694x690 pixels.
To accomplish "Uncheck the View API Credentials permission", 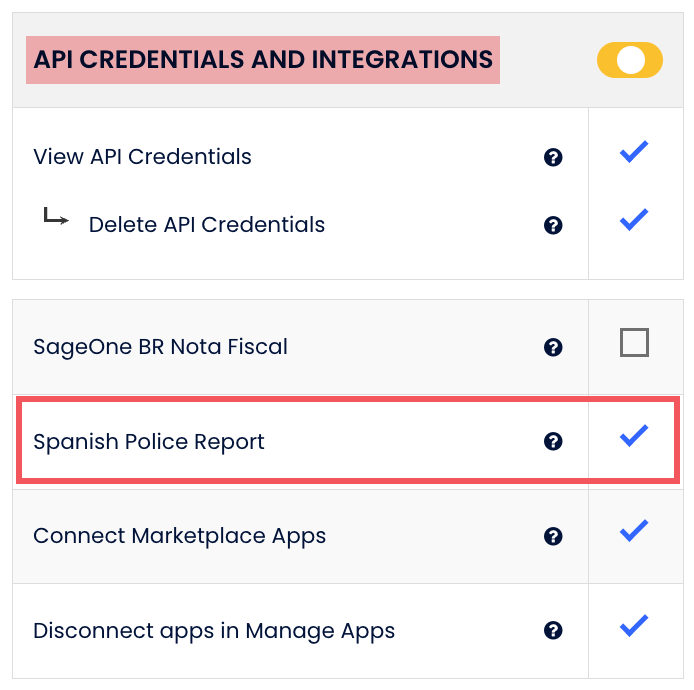I will pos(634,152).
